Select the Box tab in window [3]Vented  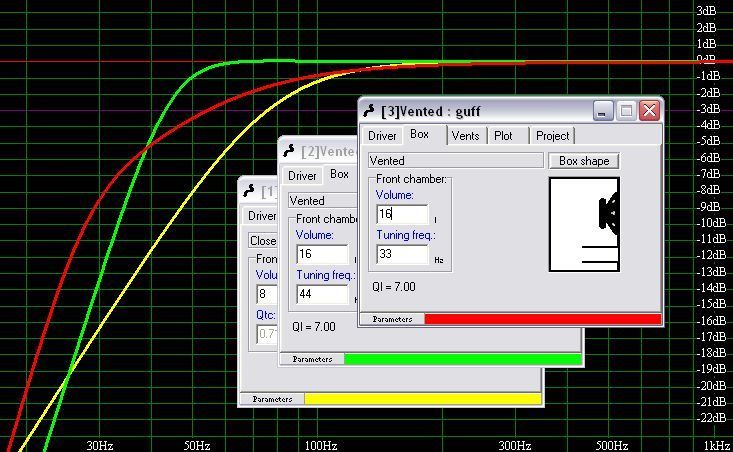[x=420, y=135]
